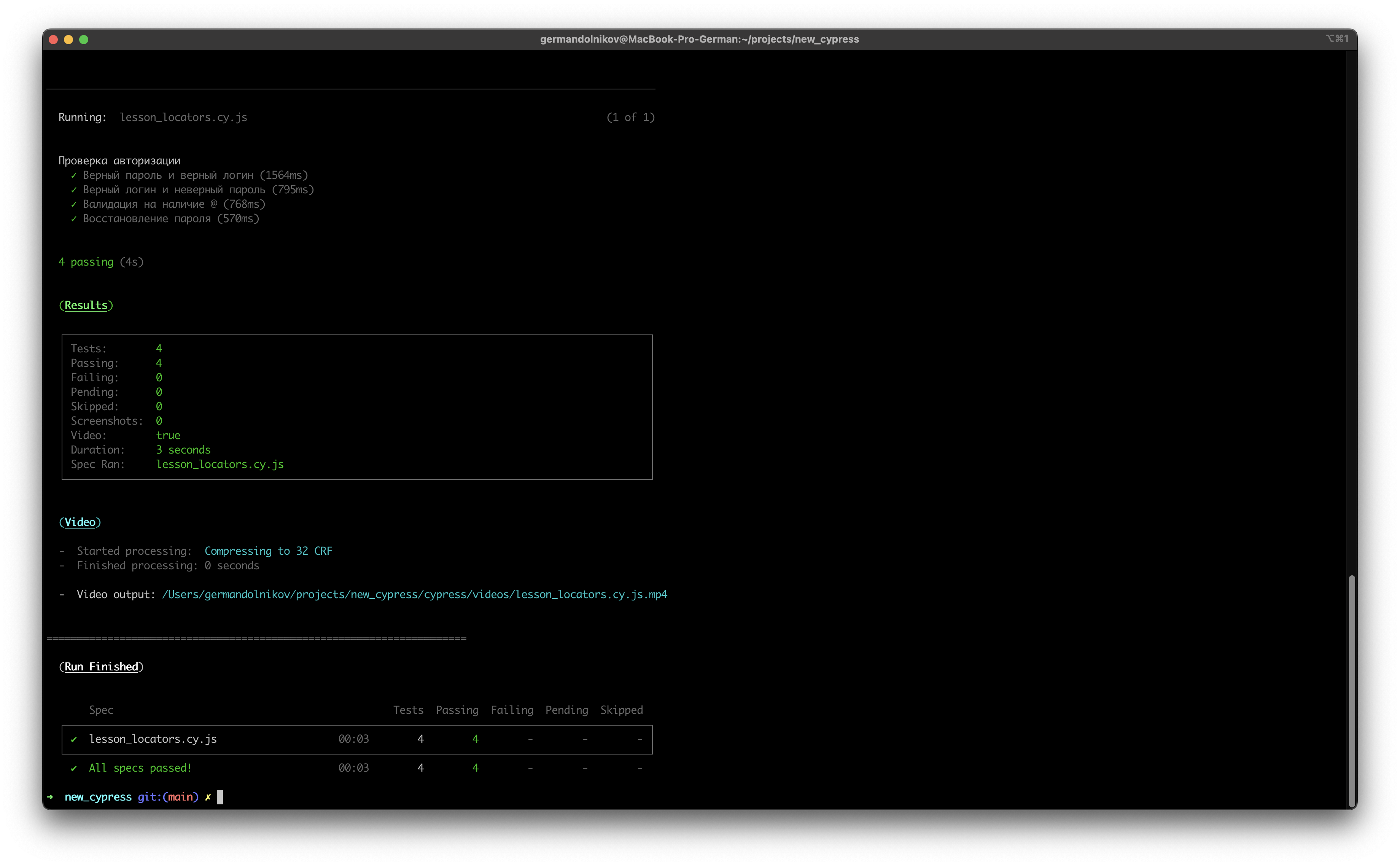
Task: Click the keyboard shortcut indicator in title bar
Action: 1336,38
